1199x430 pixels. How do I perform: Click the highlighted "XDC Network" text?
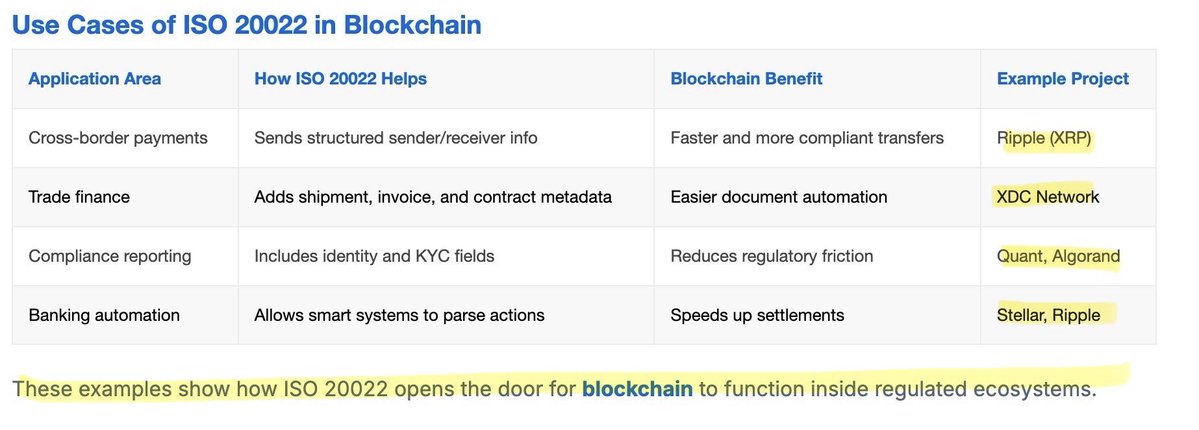(1048, 196)
